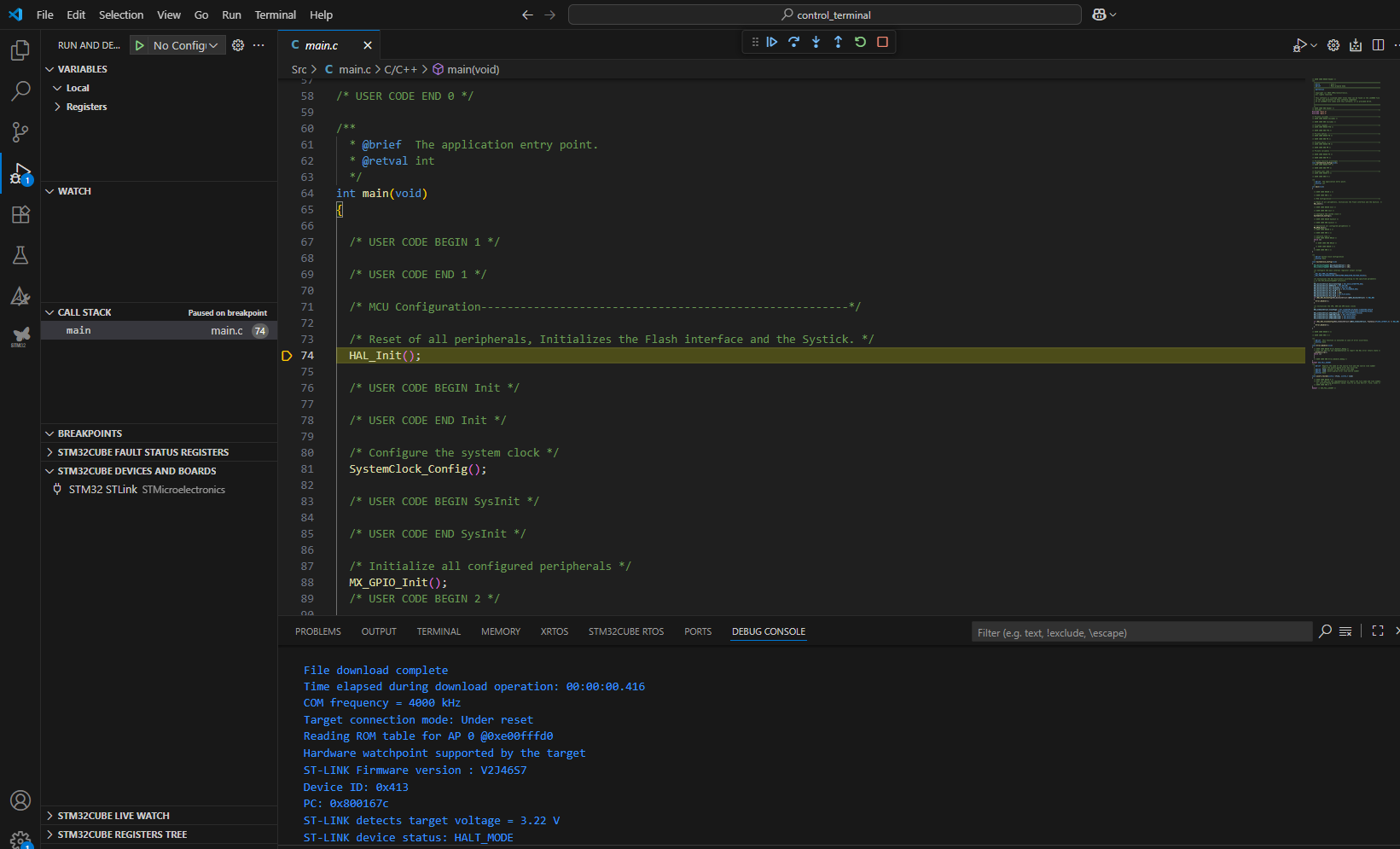1400x849 pixels.
Task: Switch to the PORTS panel tab
Action: (698, 631)
